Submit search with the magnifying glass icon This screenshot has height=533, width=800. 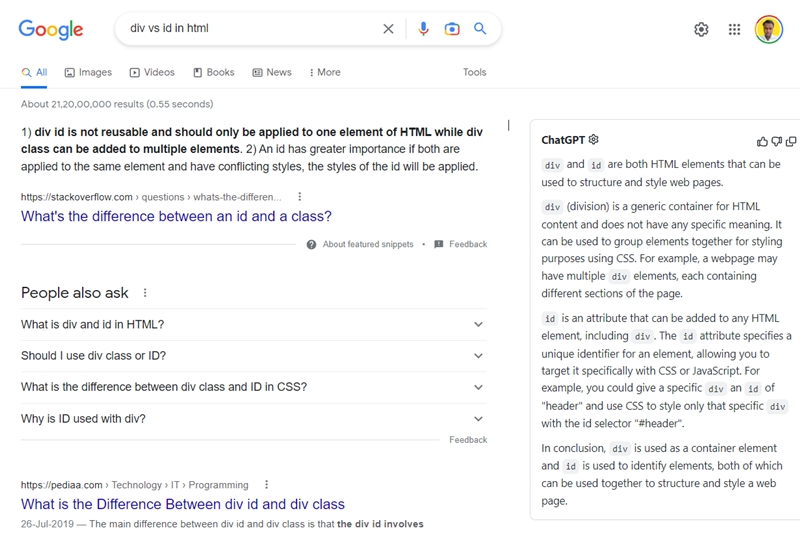[480, 29]
